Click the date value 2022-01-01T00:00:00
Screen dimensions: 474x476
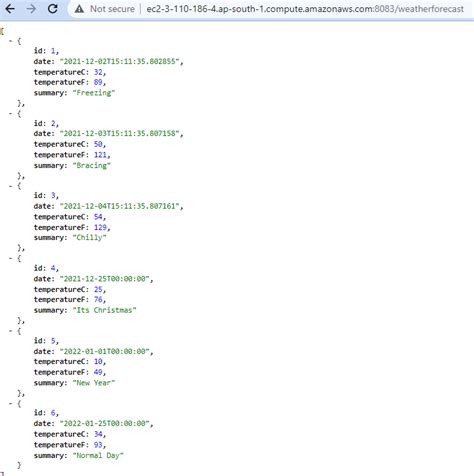pos(105,351)
